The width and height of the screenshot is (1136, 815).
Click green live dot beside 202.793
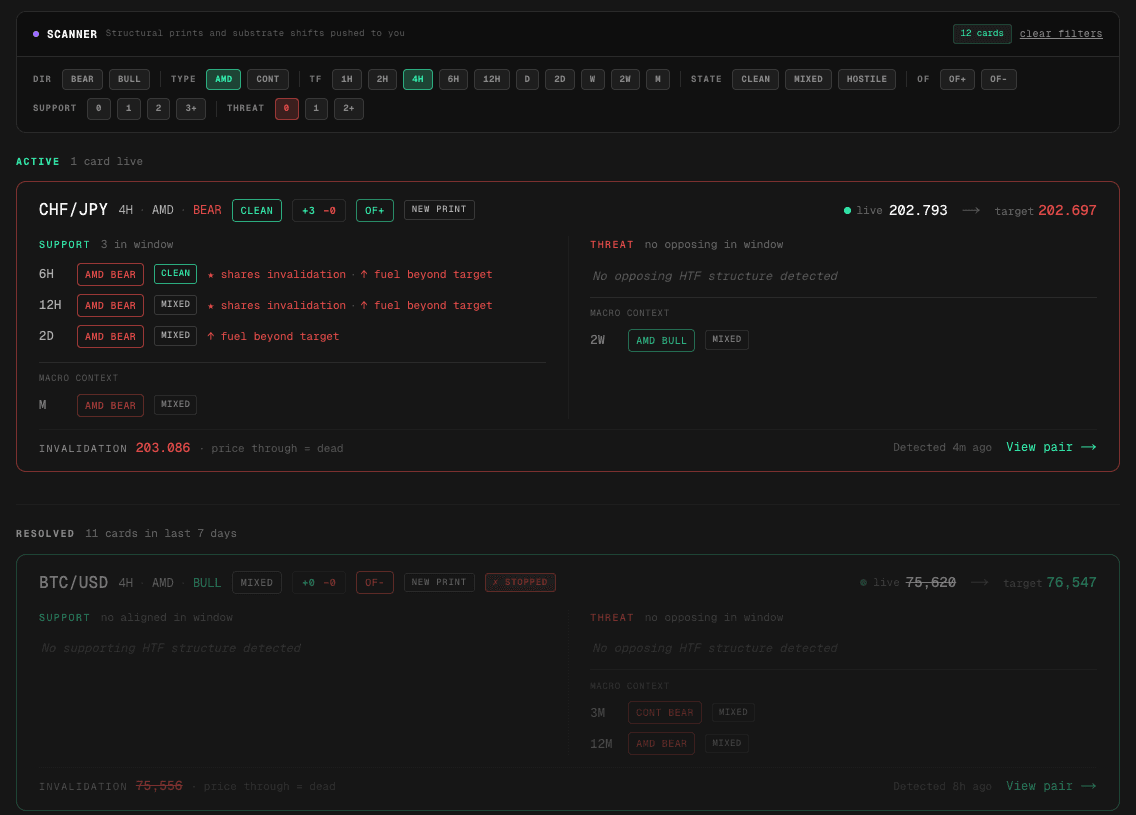click(x=847, y=211)
